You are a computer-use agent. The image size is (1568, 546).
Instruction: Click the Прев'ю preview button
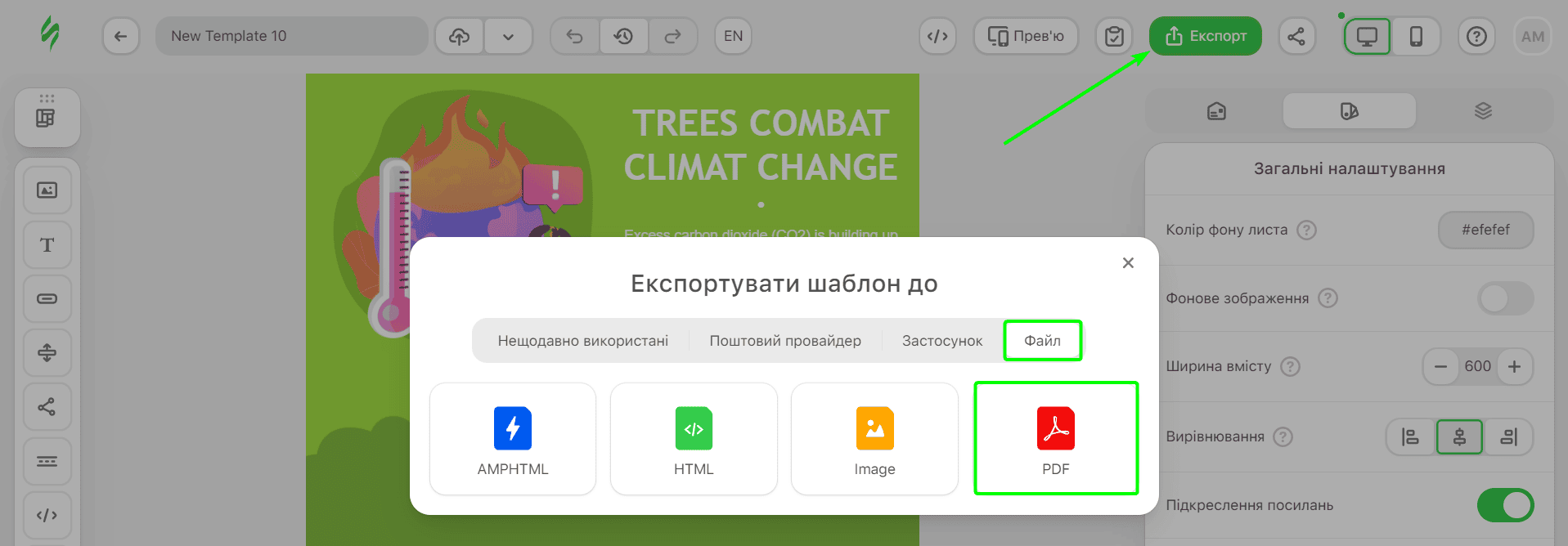tap(1026, 36)
